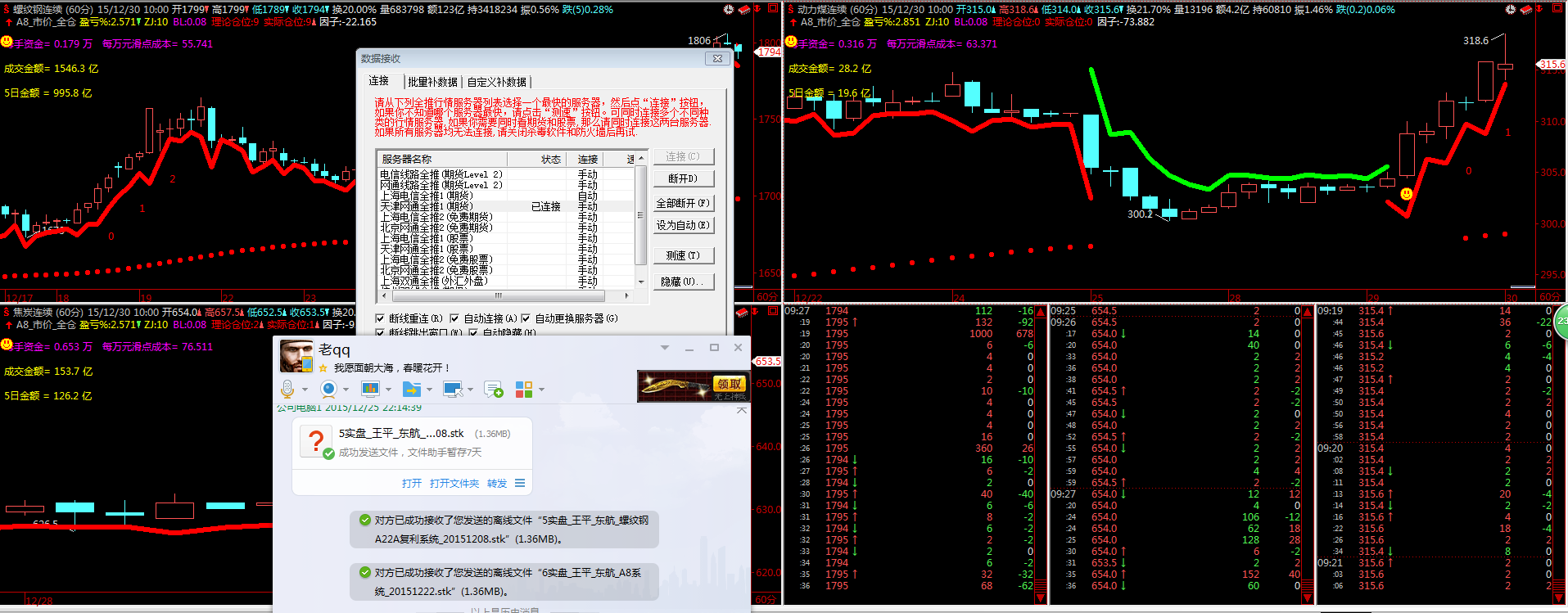Switch to the 自定义补数据 tab
The height and width of the screenshot is (613, 1568).
497,82
